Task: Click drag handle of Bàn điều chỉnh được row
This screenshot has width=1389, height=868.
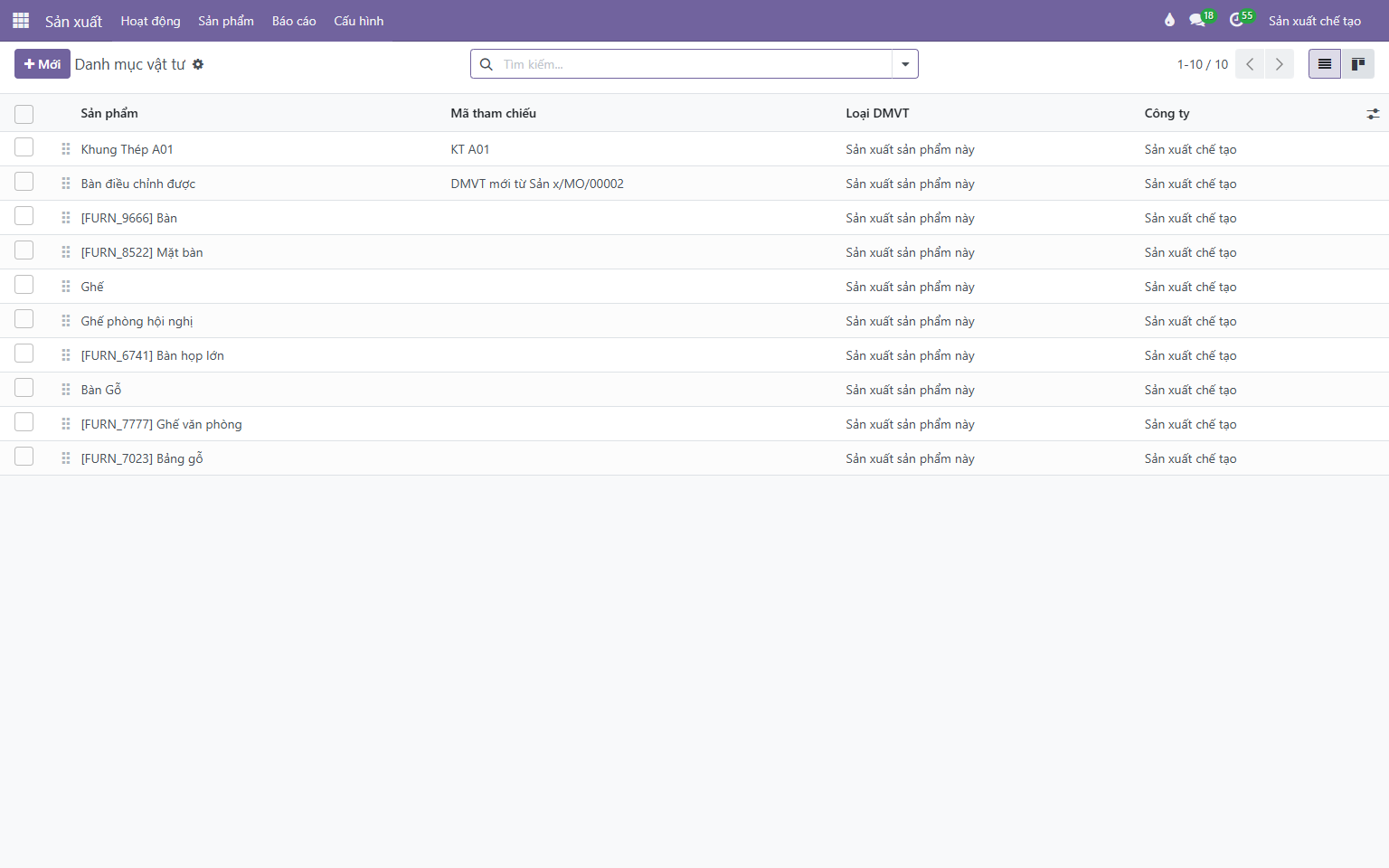Action: coord(66,184)
